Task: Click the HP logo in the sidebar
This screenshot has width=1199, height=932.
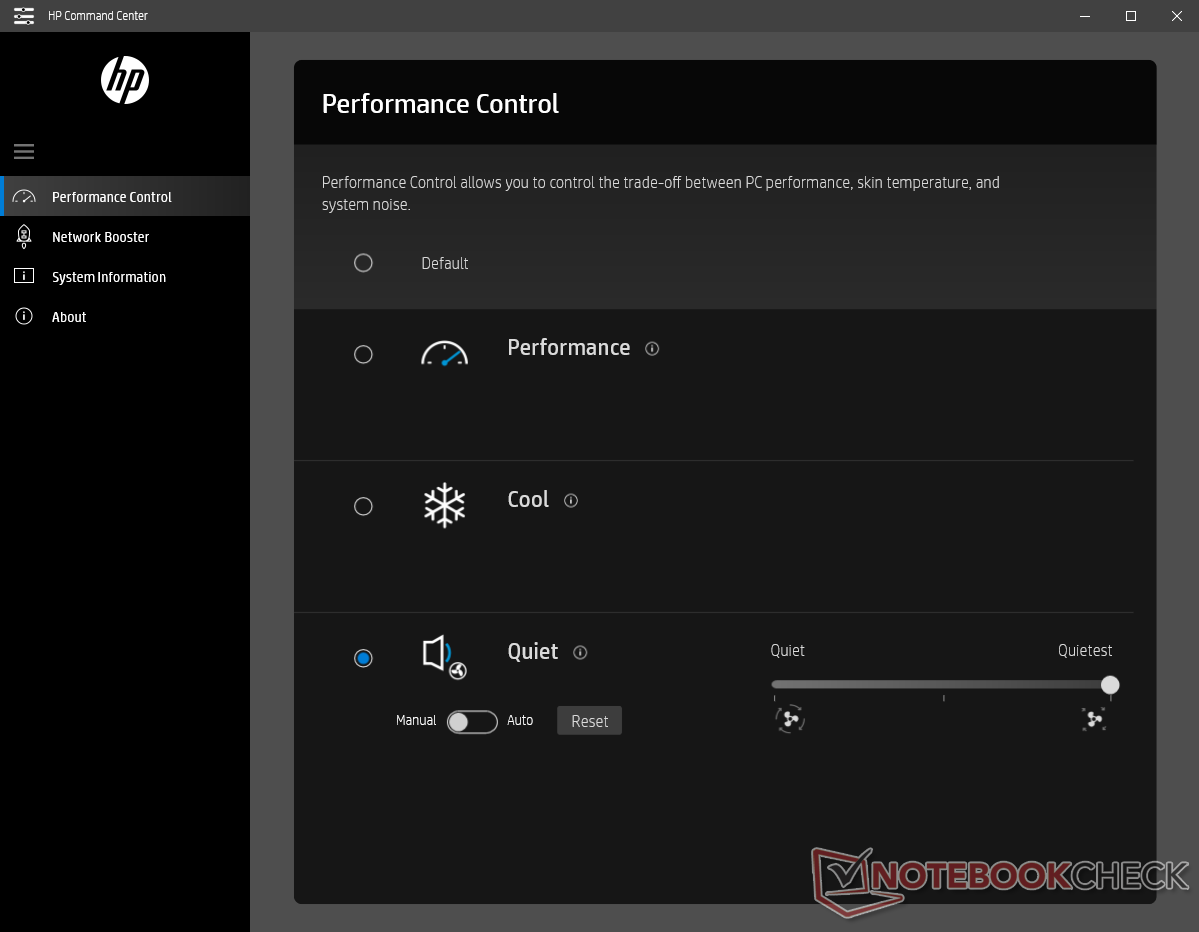Action: [125, 80]
